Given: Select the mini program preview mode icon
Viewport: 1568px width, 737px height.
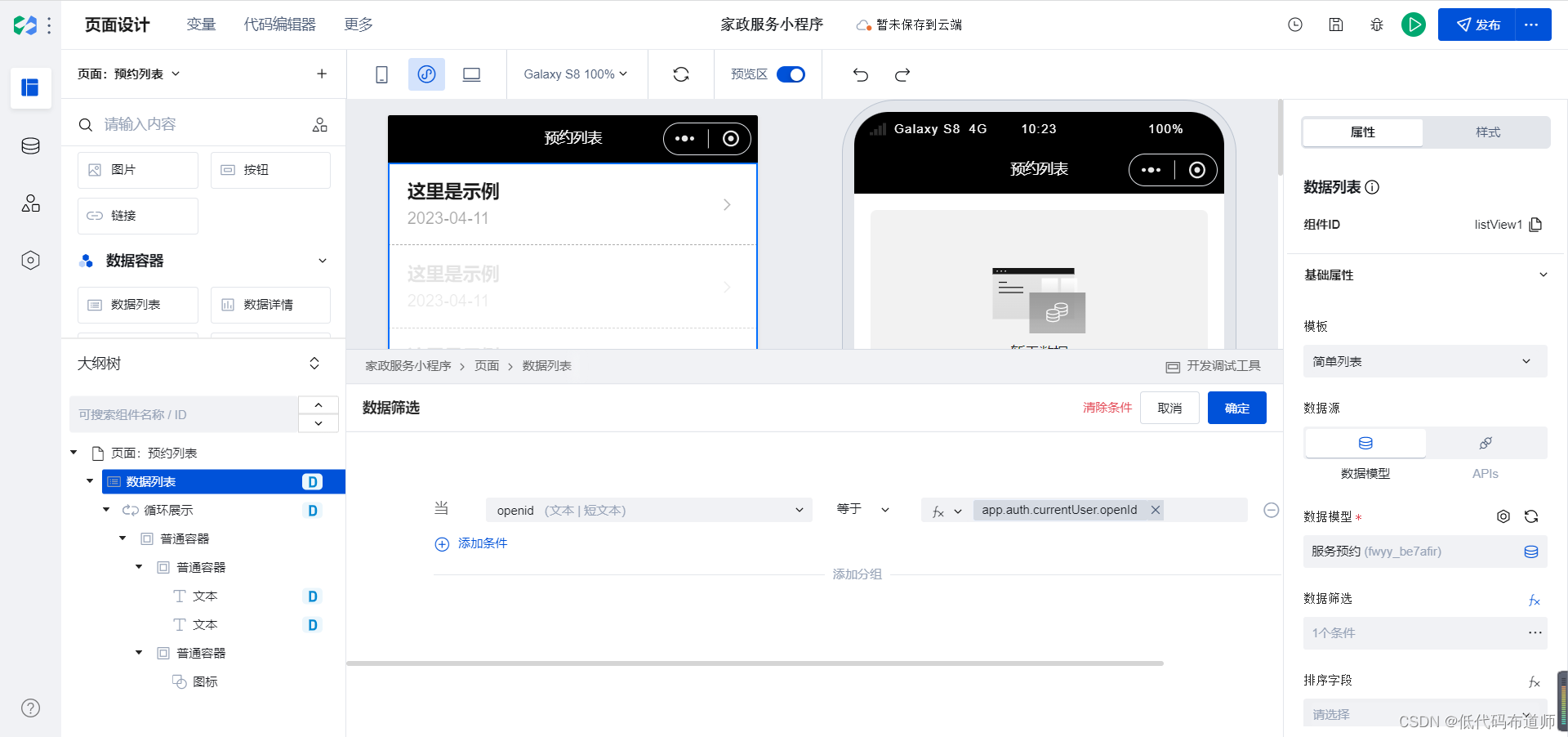Looking at the screenshot, I should [426, 74].
